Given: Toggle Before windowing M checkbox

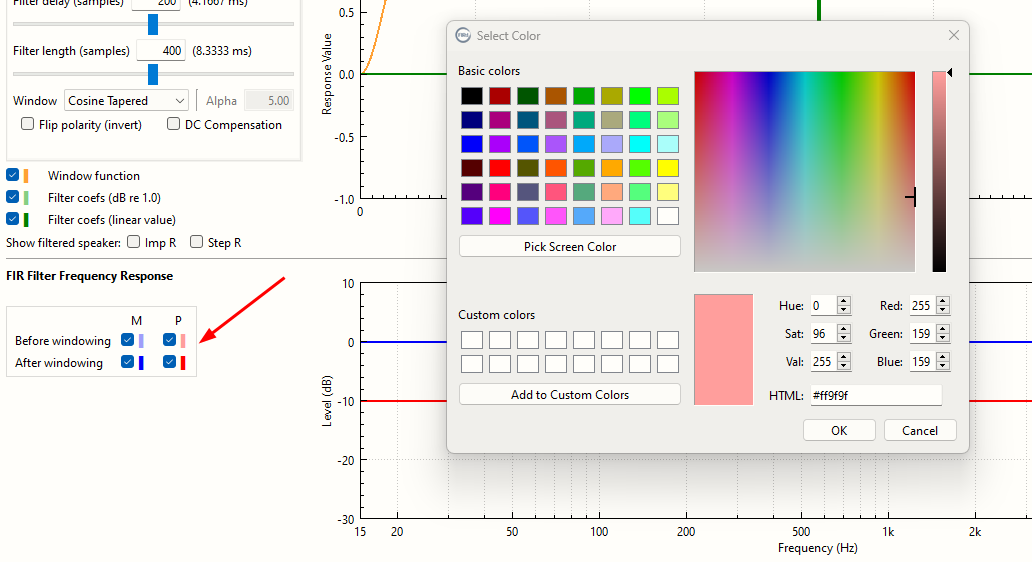Looking at the screenshot, I should [x=128, y=340].
